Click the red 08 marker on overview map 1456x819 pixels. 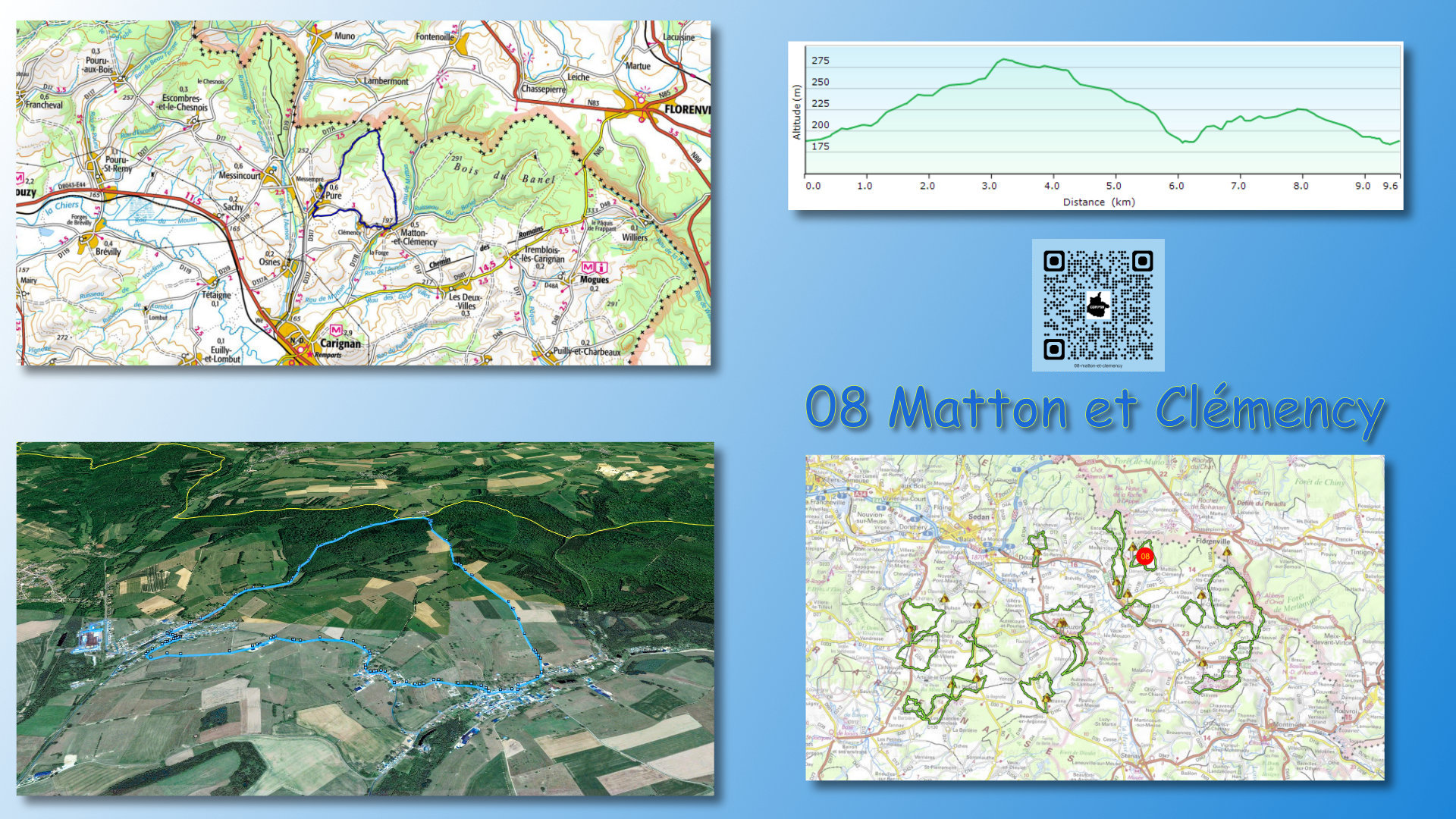click(x=1144, y=556)
